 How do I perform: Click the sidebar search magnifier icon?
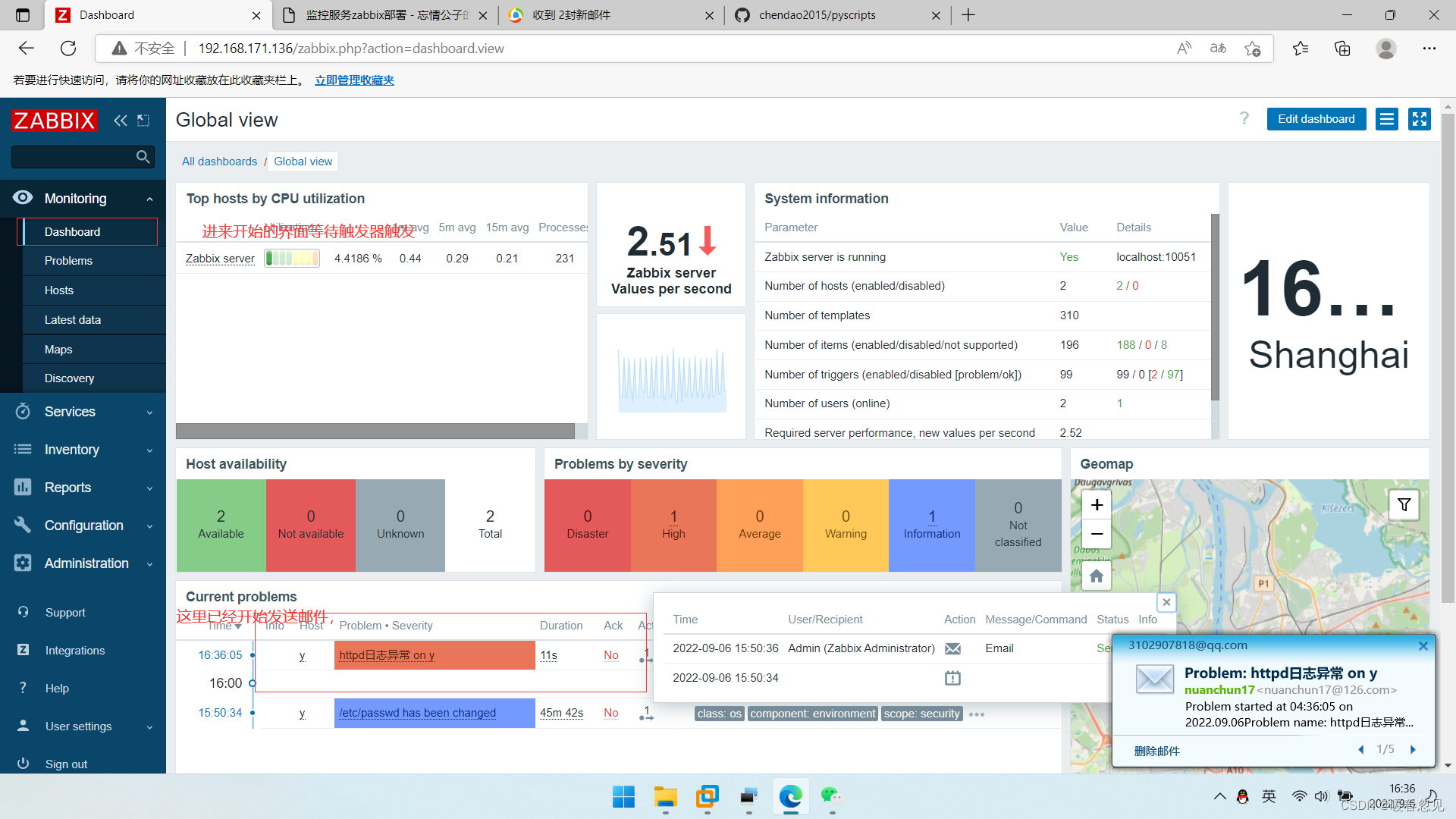[143, 156]
